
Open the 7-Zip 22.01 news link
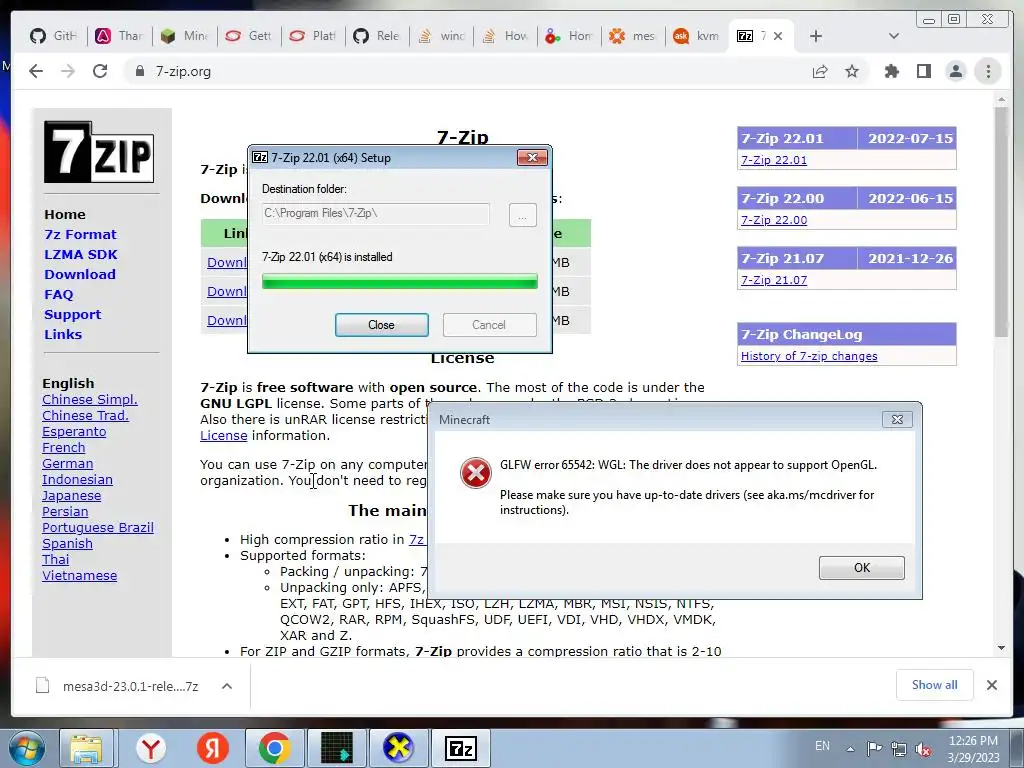tap(773, 160)
